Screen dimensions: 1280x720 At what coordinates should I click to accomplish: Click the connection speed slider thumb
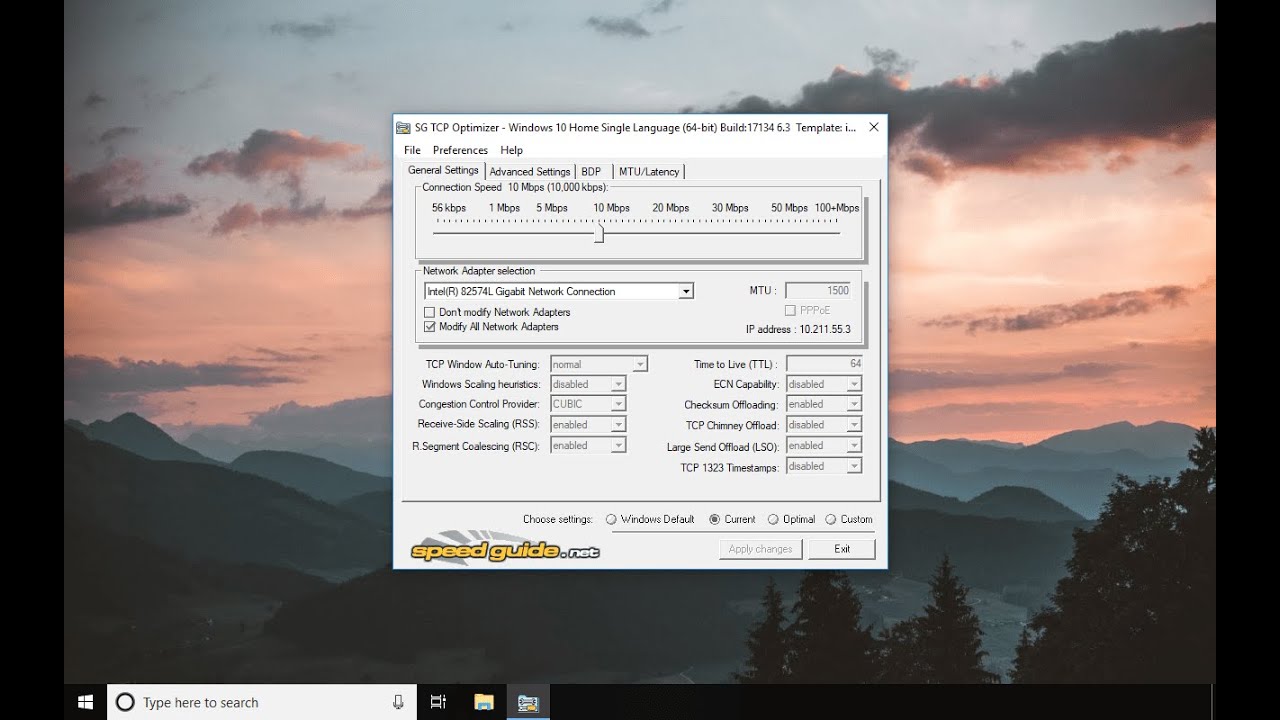click(x=599, y=233)
